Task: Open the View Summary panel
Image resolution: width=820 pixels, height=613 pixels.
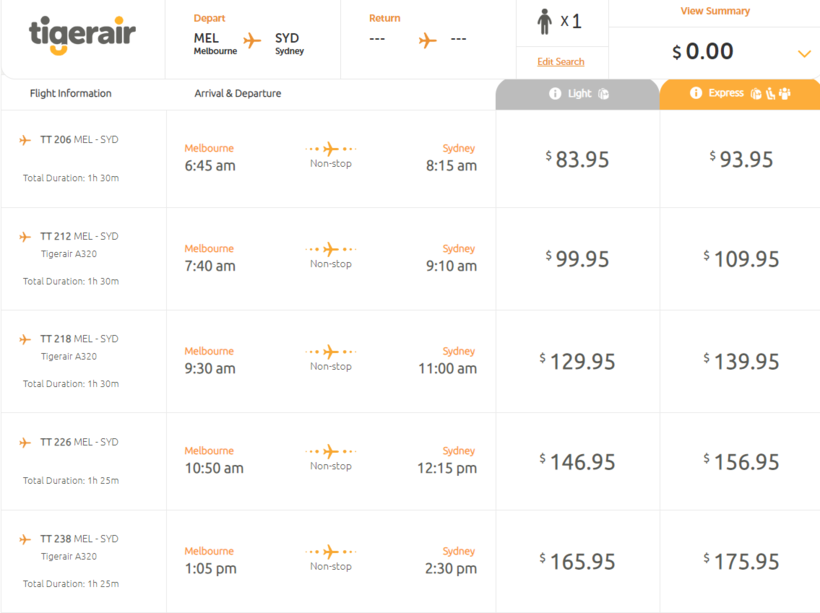Action: (714, 12)
